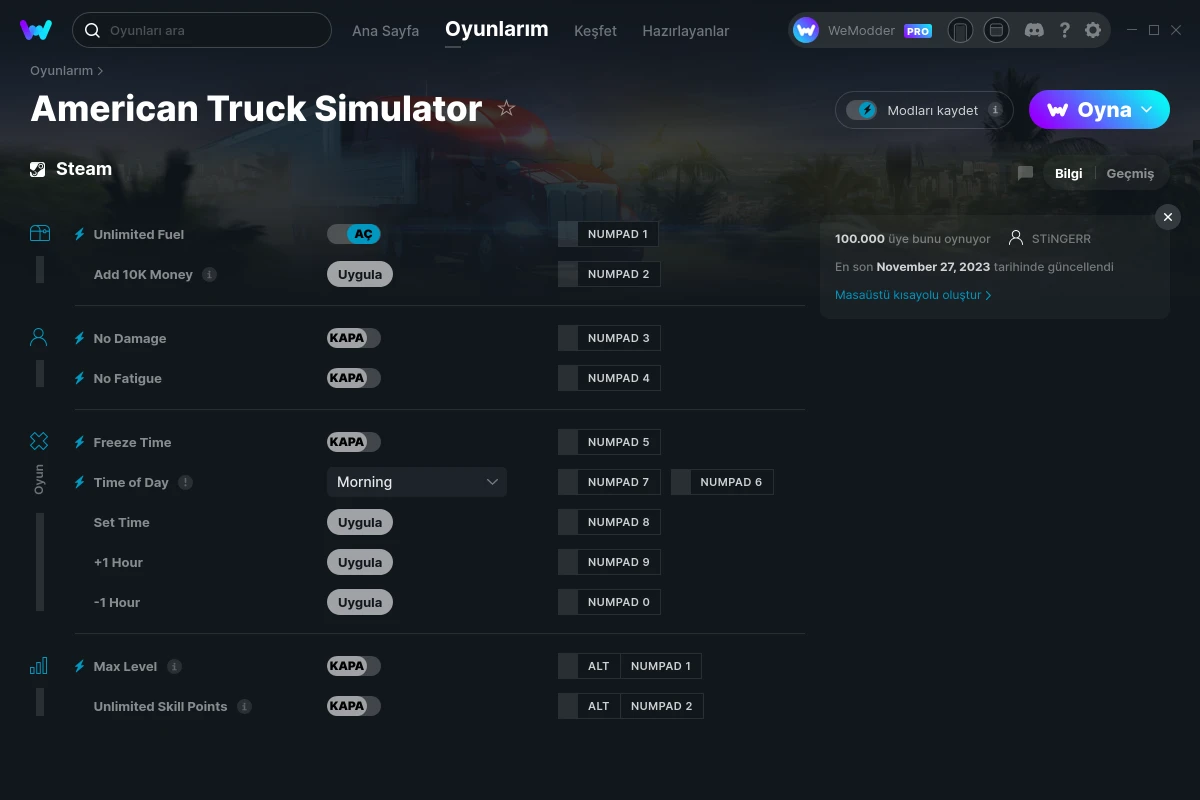Open the Hazırlayanlar tab
The height and width of the screenshot is (800, 1200).
(686, 31)
